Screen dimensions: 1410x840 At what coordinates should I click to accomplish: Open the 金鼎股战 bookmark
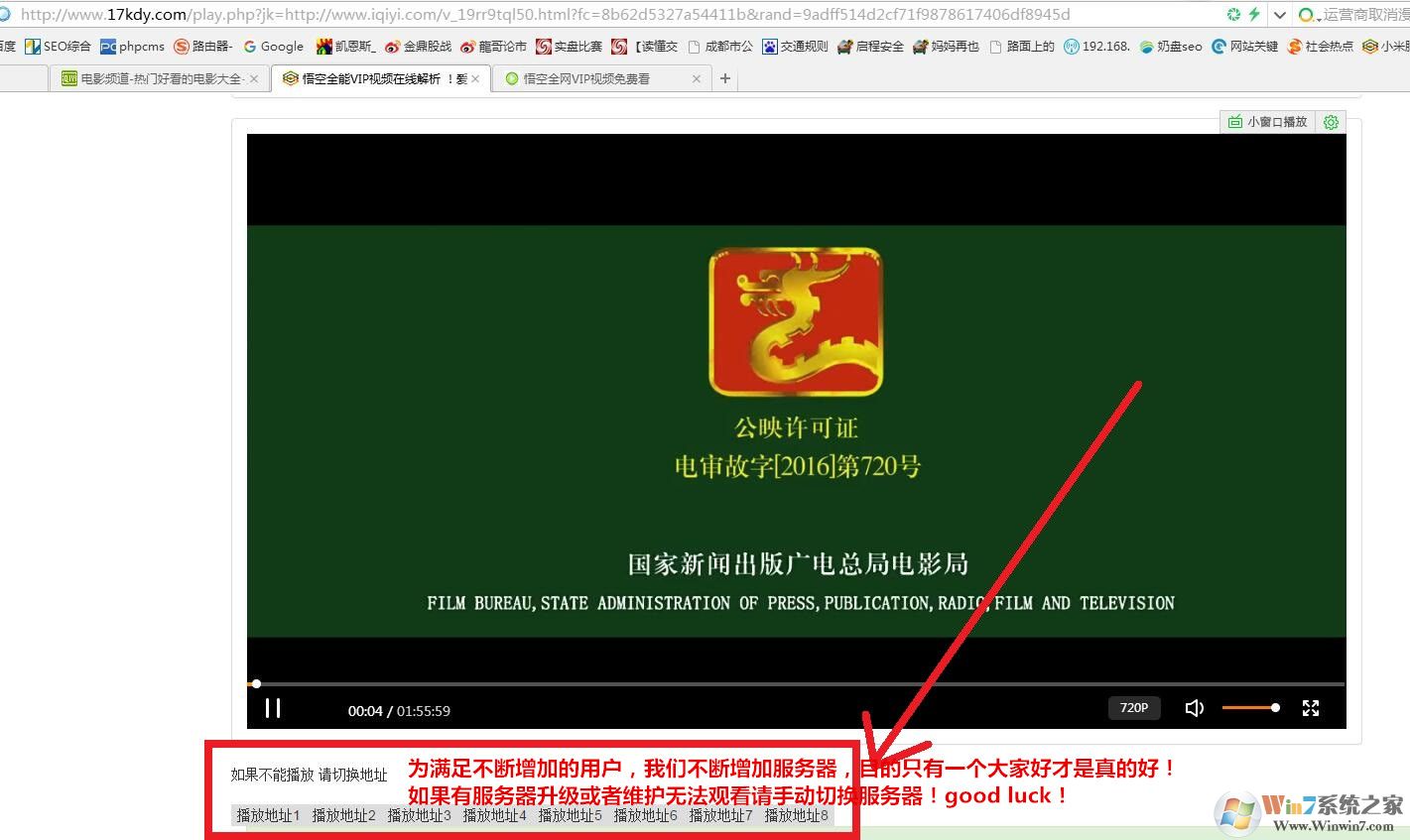[x=418, y=47]
